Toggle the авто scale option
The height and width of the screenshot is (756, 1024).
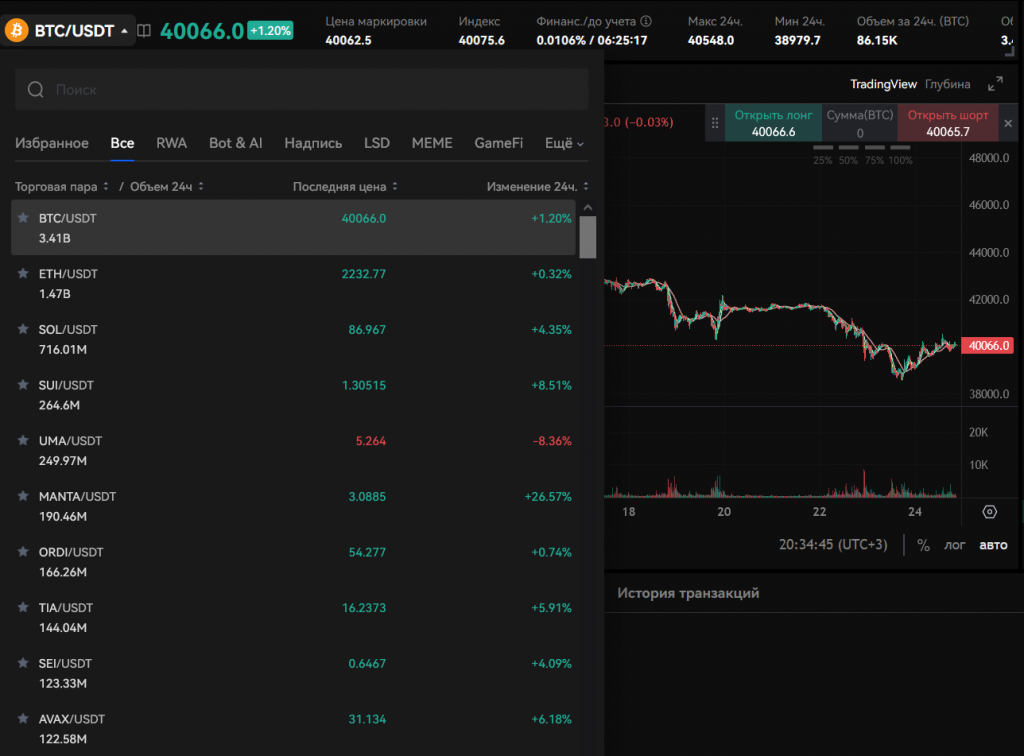[992, 545]
